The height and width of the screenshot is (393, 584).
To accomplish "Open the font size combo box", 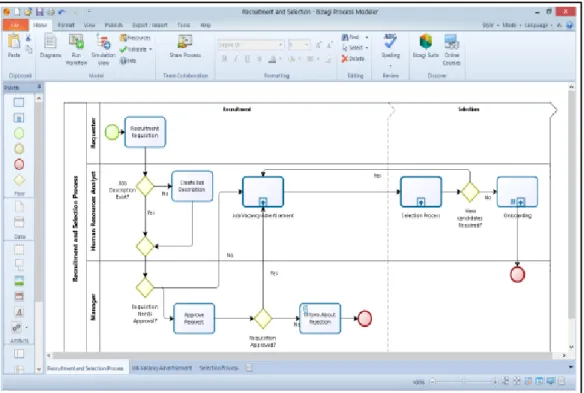I will (x=299, y=45).
